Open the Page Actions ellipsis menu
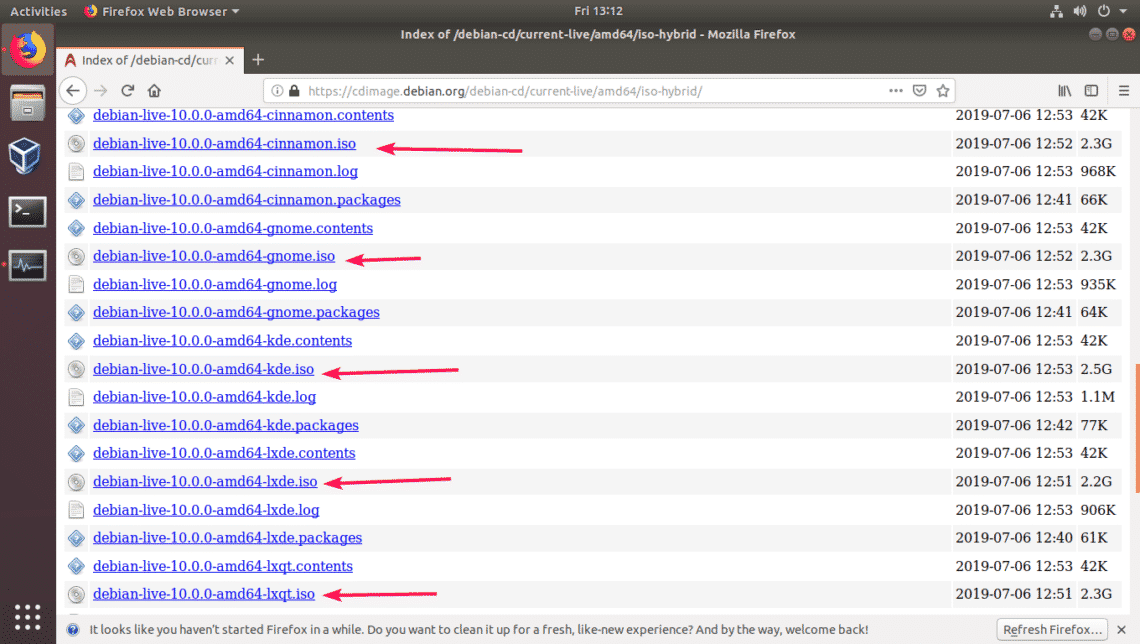The width and height of the screenshot is (1140, 644). click(895, 90)
